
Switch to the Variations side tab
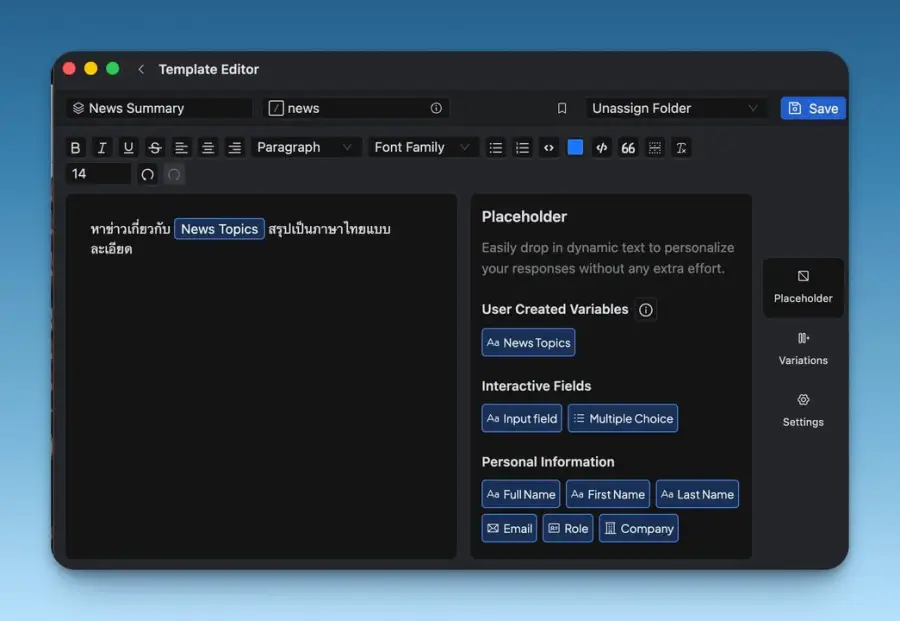coord(803,349)
